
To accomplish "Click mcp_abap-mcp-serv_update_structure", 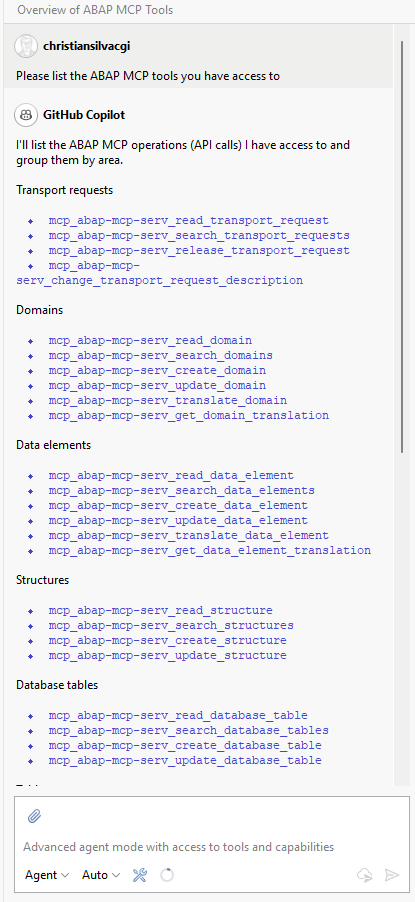I will click(167, 655).
